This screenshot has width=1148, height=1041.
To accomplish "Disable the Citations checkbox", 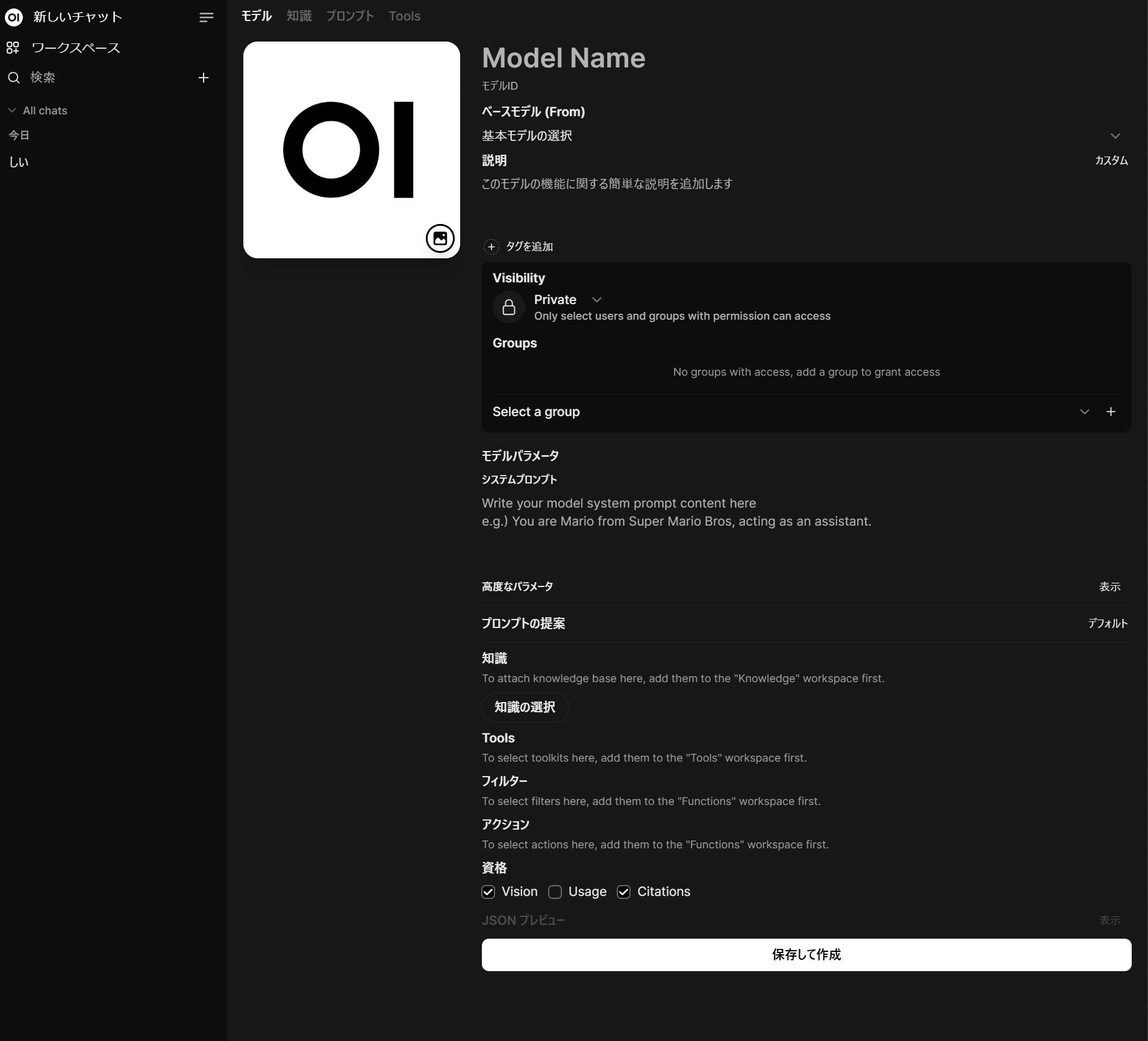I will (x=624, y=892).
